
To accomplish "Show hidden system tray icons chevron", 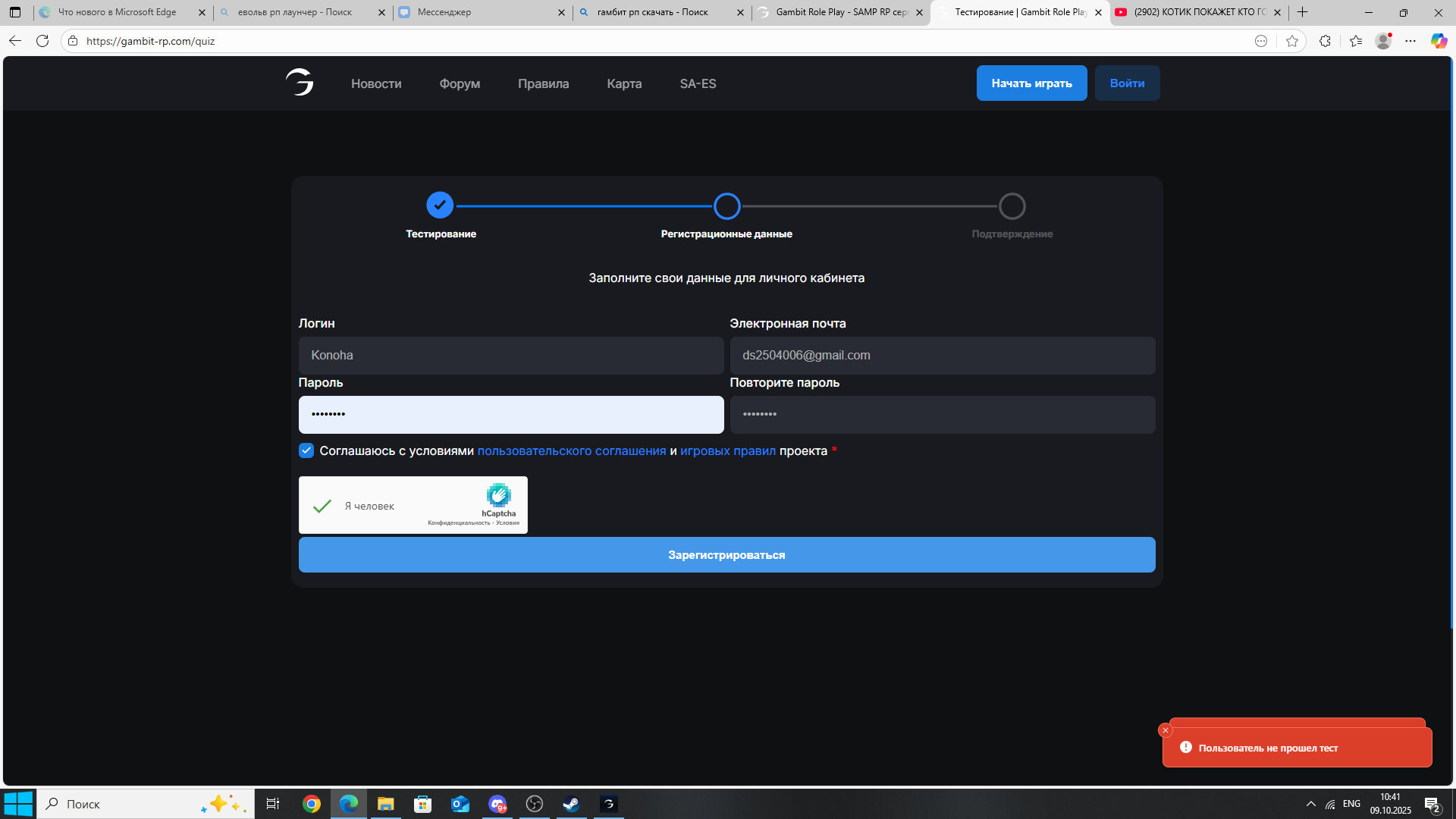I will (x=1310, y=804).
